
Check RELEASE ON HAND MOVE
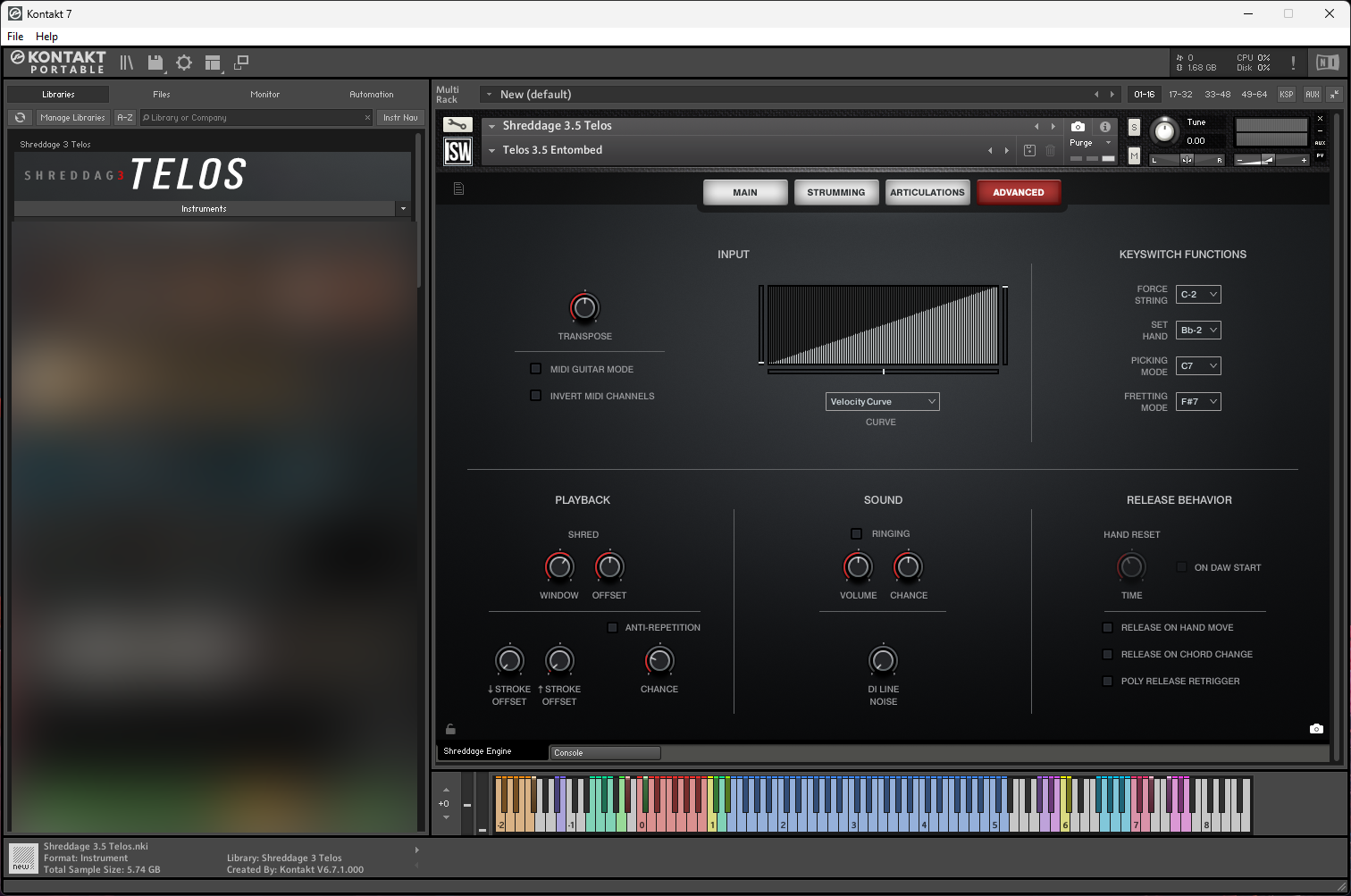tap(1107, 627)
